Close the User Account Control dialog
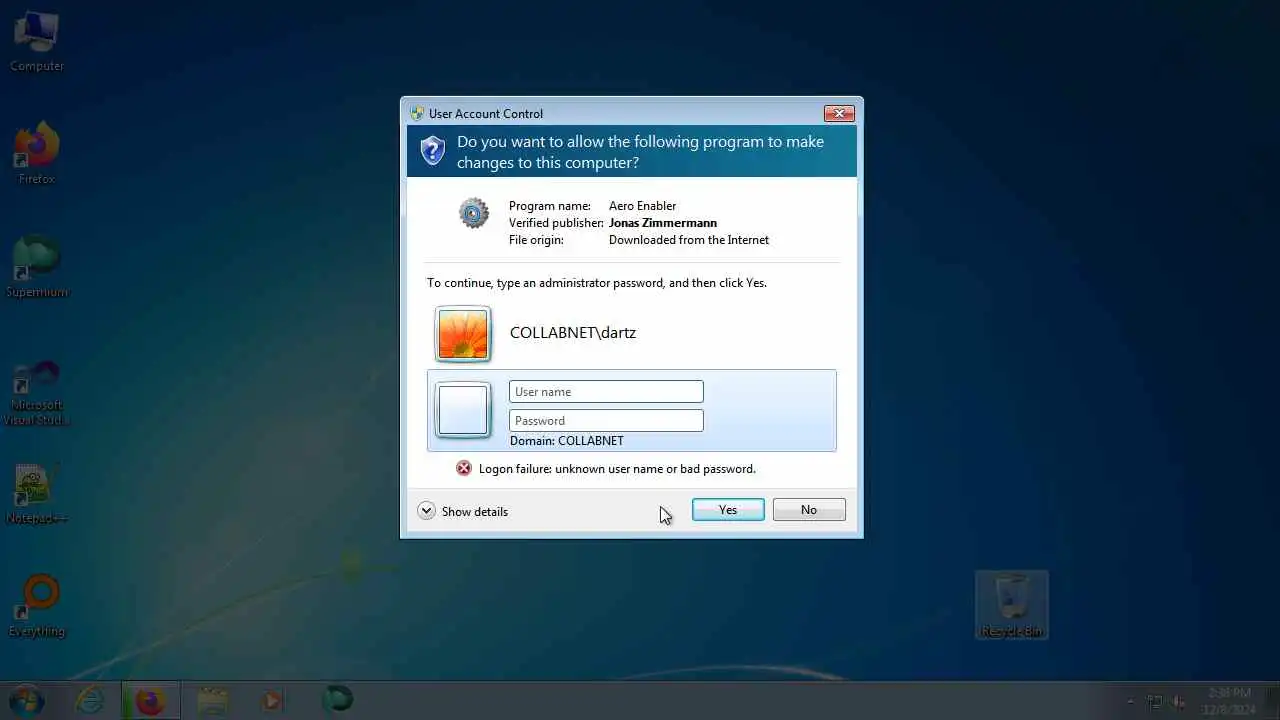1280x720 pixels. (838, 113)
